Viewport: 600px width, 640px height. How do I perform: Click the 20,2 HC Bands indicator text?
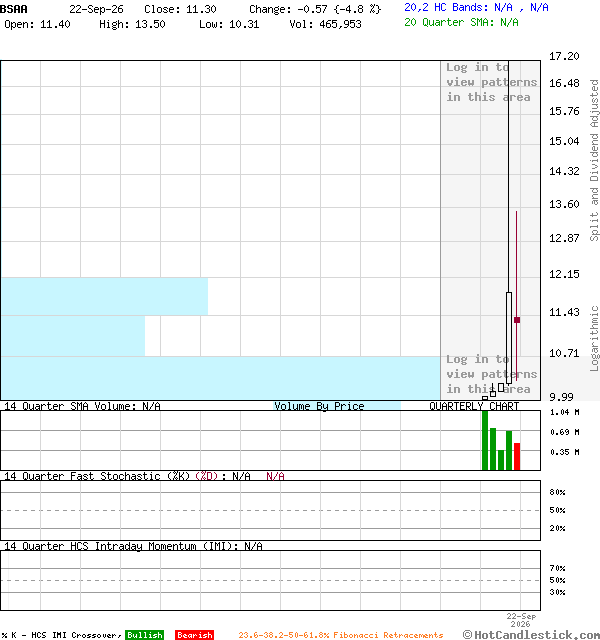click(x=476, y=7)
